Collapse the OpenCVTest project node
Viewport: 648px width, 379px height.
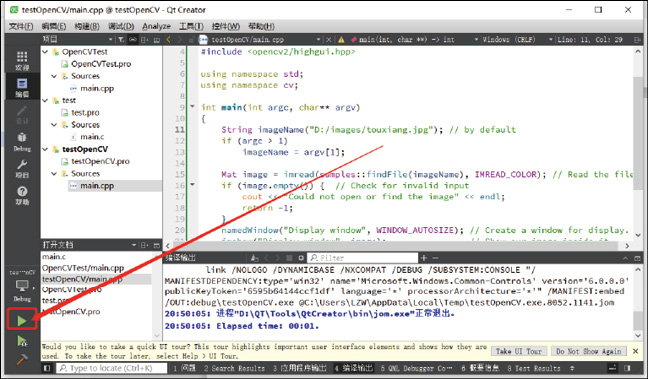point(45,52)
